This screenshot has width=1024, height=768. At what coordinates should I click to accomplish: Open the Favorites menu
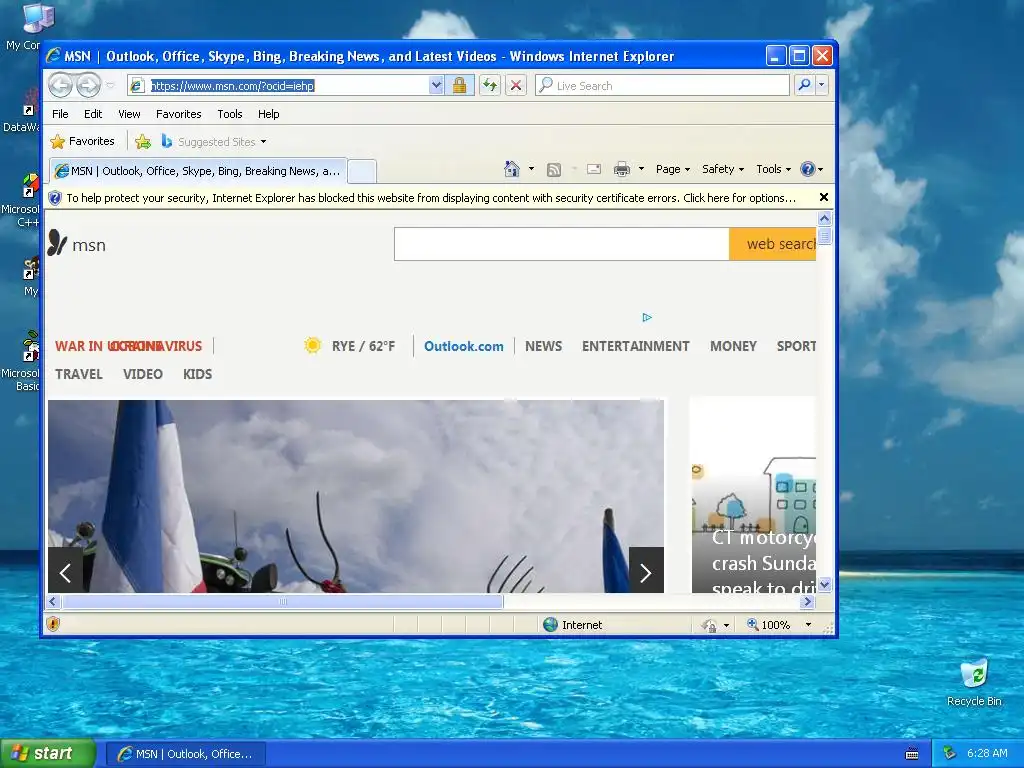pos(178,114)
